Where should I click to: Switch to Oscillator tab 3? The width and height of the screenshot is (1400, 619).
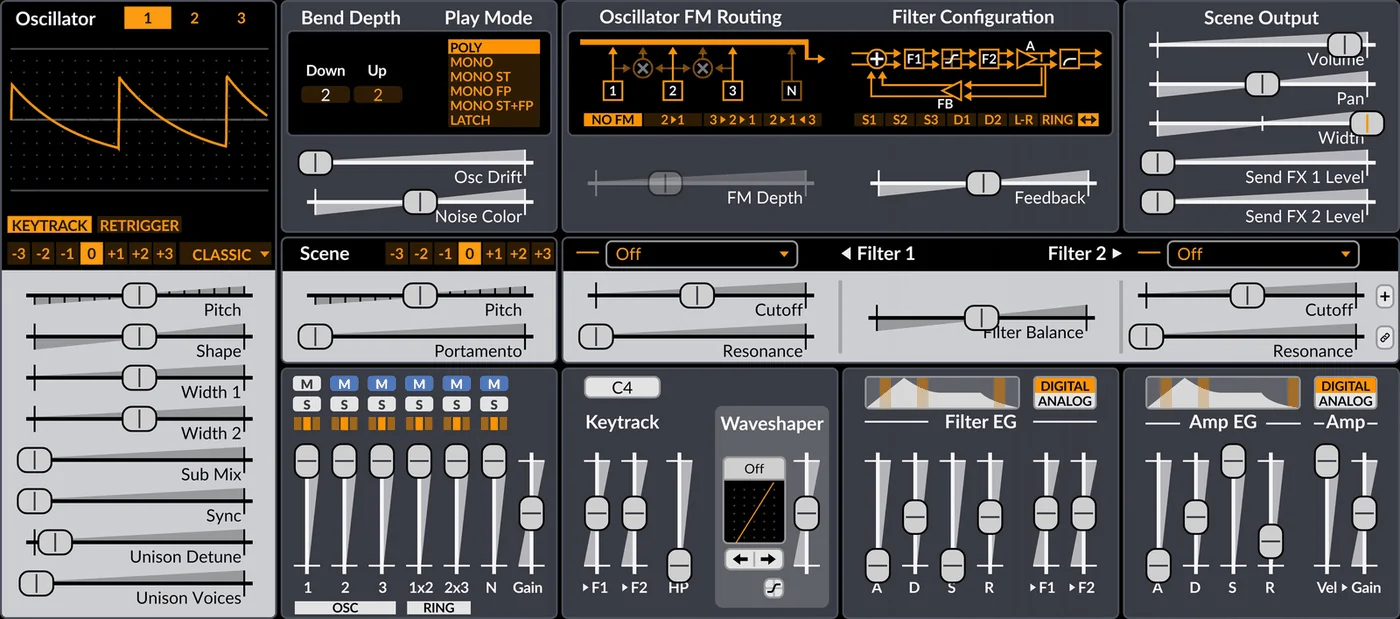pos(241,18)
